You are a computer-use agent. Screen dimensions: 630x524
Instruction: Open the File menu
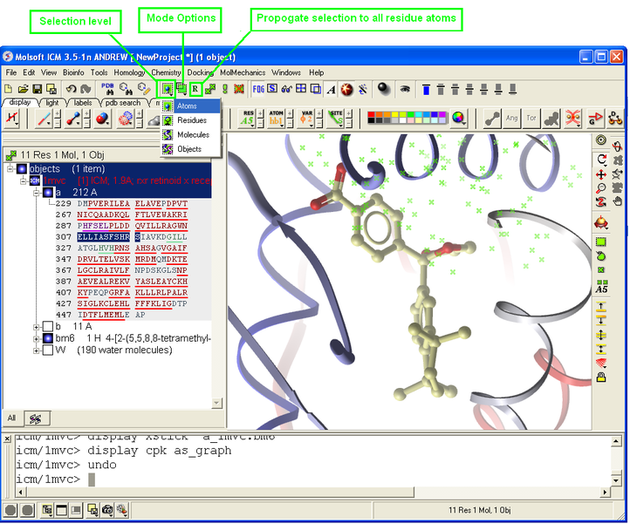(x=11, y=72)
